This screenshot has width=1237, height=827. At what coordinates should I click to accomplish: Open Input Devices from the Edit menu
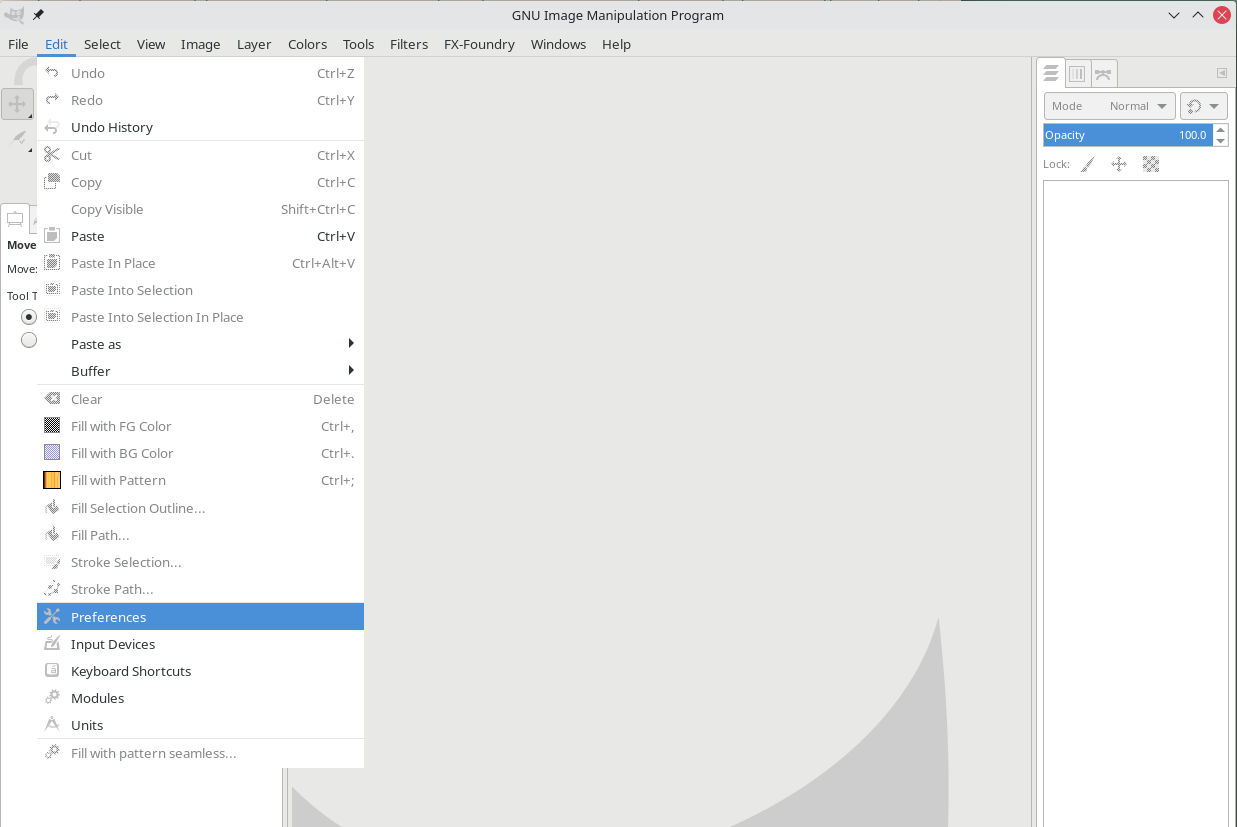pyautogui.click(x=200, y=644)
